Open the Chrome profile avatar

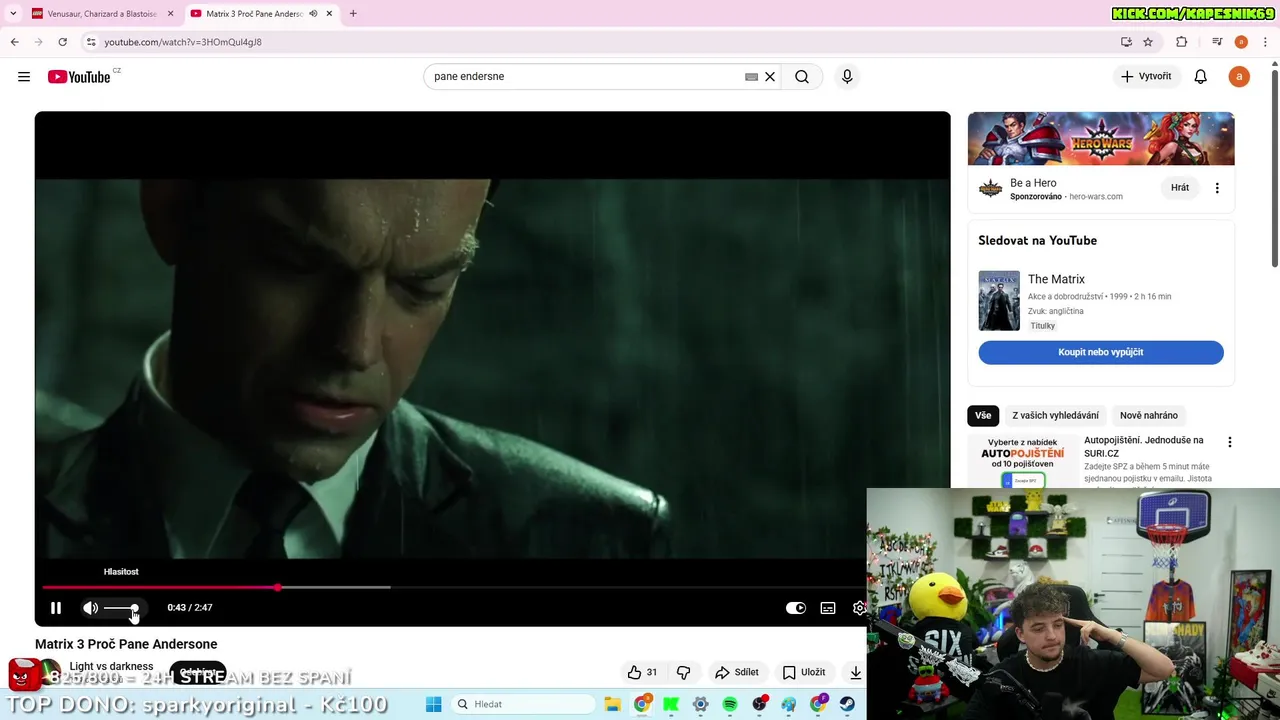pyautogui.click(x=1241, y=42)
